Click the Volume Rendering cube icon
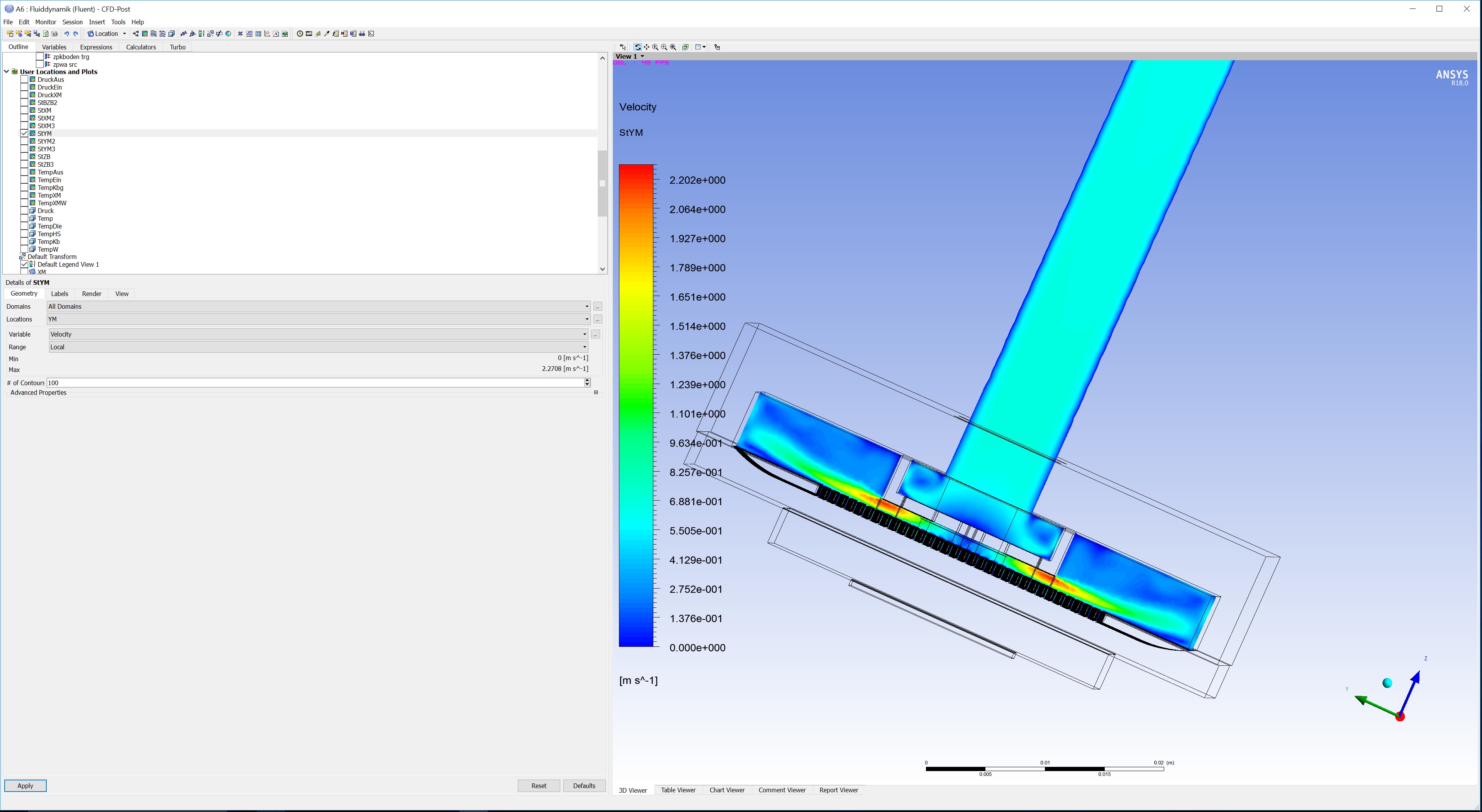The image size is (1482, 812). tap(171, 34)
